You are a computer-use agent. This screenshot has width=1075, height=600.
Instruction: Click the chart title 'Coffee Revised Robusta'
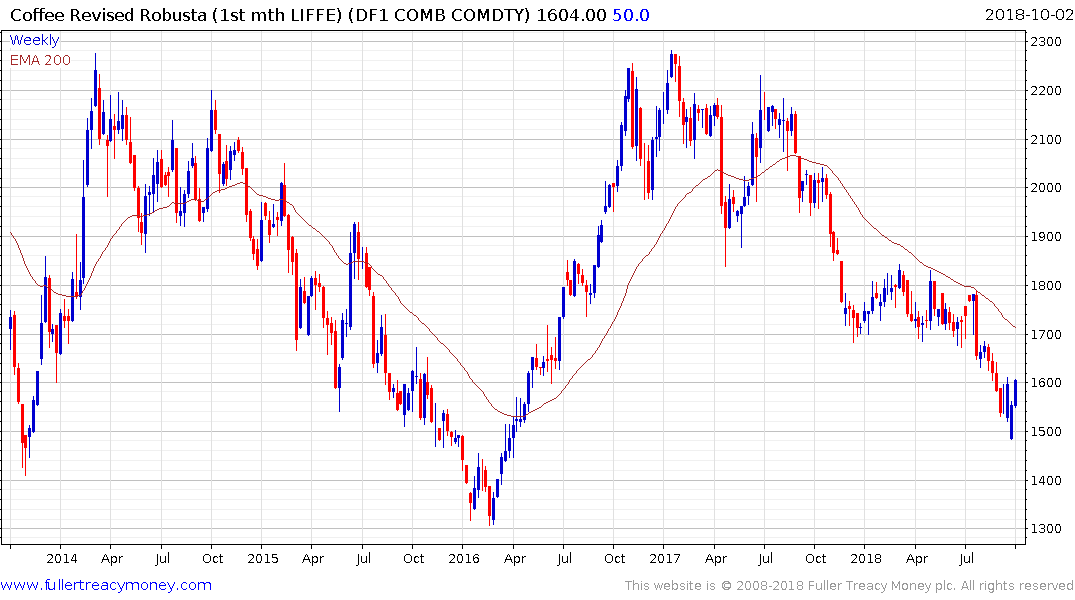point(108,15)
